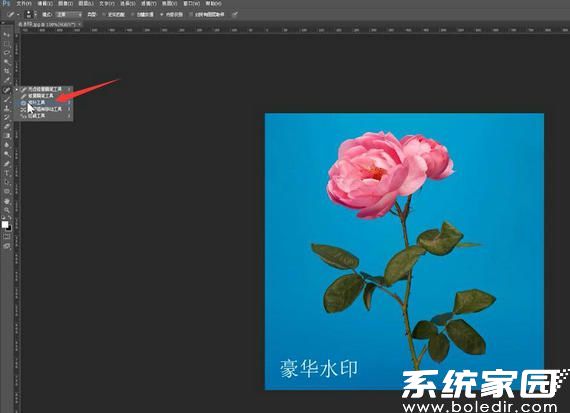This screenshot has width=570, height=413.
Task: Choose the Pen tool
Action: [6, 164]
